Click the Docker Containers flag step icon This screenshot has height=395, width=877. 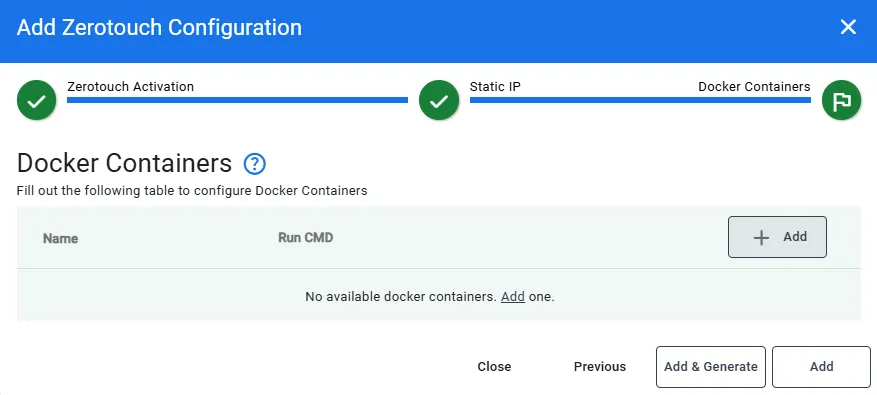(x=841, y=101)
